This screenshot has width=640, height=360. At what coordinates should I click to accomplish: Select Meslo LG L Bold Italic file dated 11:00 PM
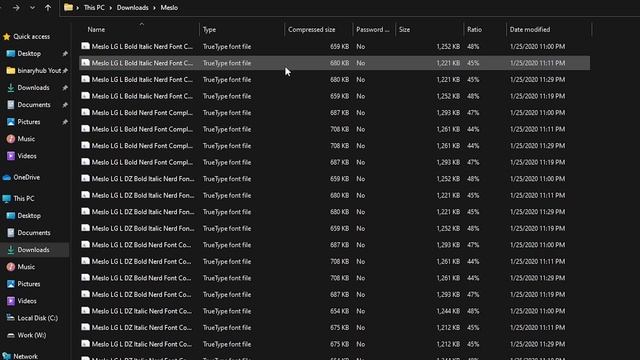[334, 47]
